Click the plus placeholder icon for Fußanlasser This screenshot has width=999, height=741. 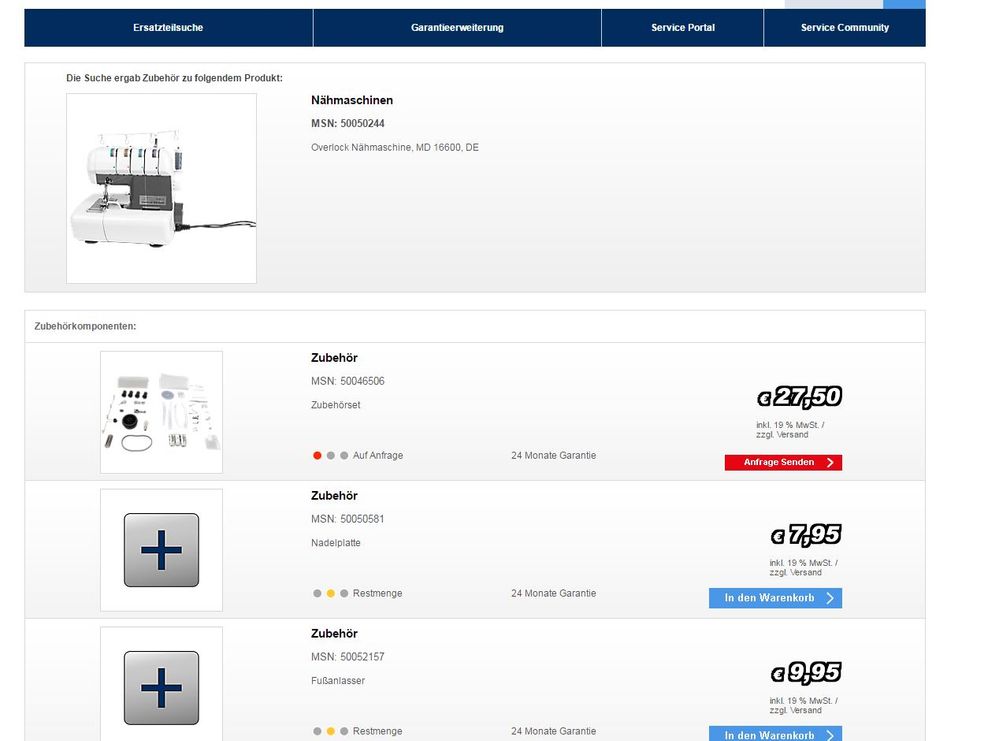point(161,687)
